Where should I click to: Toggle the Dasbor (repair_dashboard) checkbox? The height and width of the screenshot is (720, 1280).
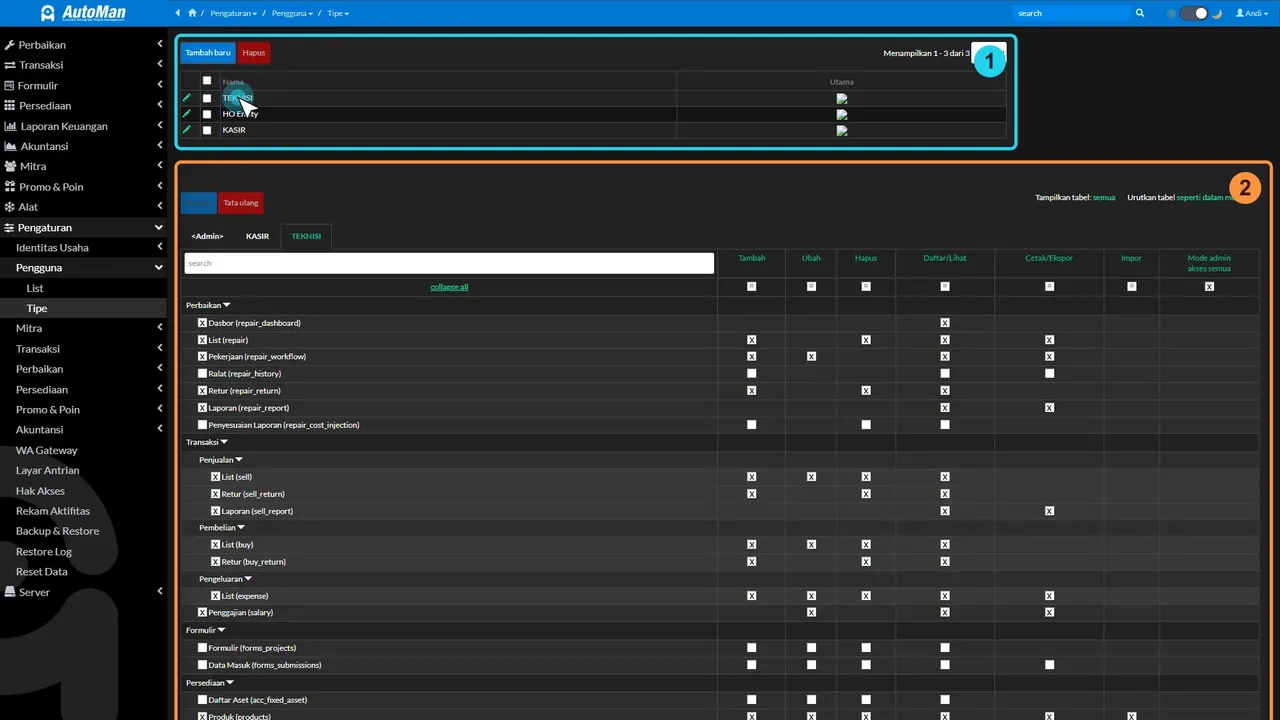[203, 323]
